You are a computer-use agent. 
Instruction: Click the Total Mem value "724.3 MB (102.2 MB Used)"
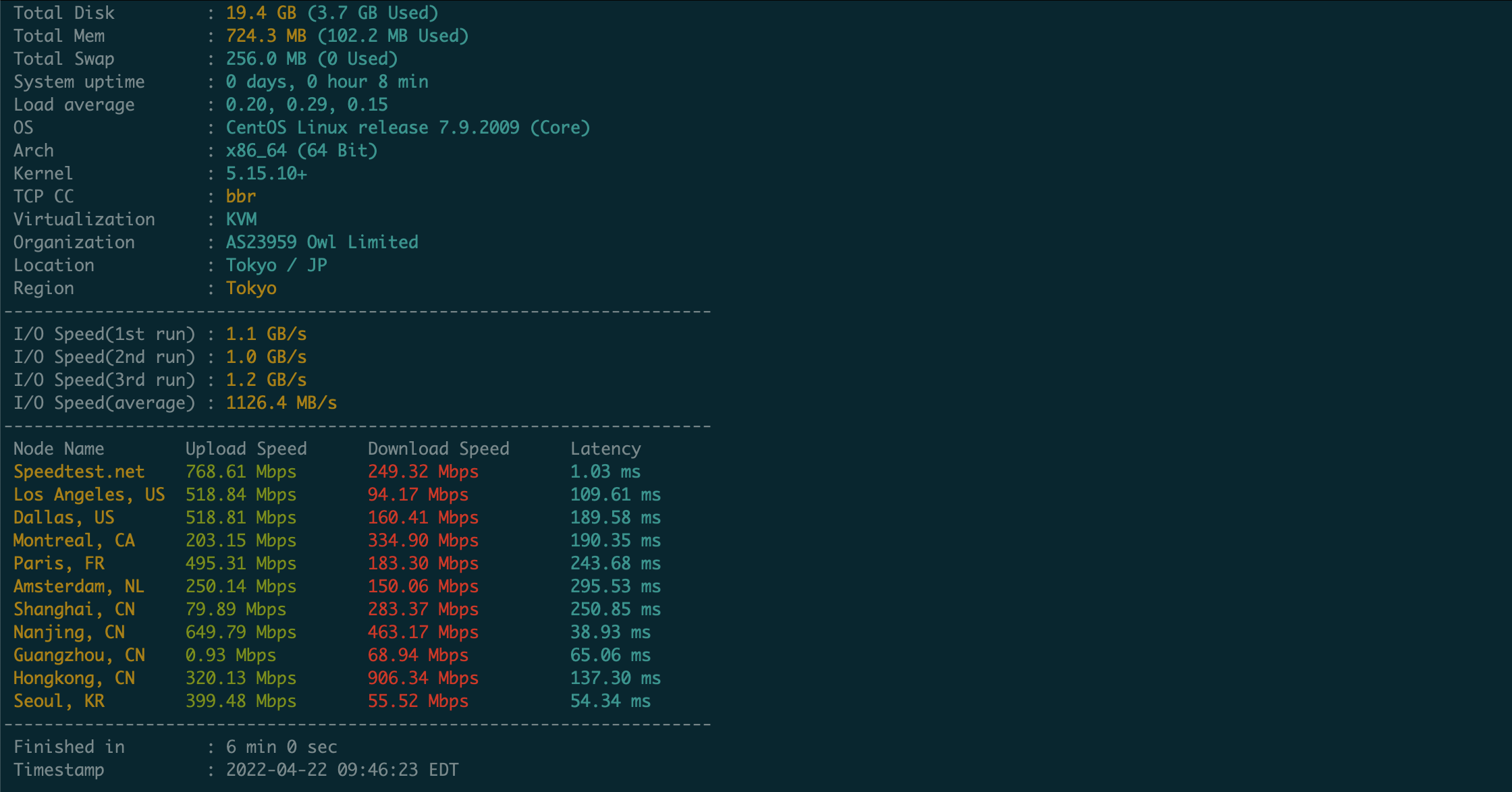click(x=347, y=36)
